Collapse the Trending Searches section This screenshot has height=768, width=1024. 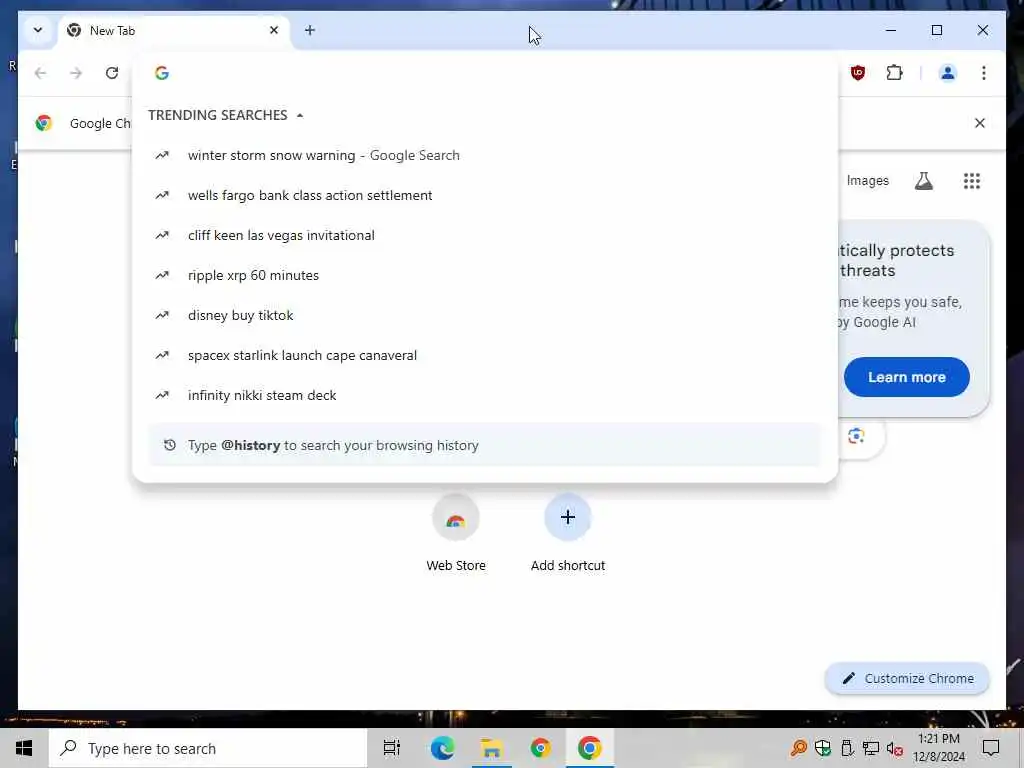300,116
